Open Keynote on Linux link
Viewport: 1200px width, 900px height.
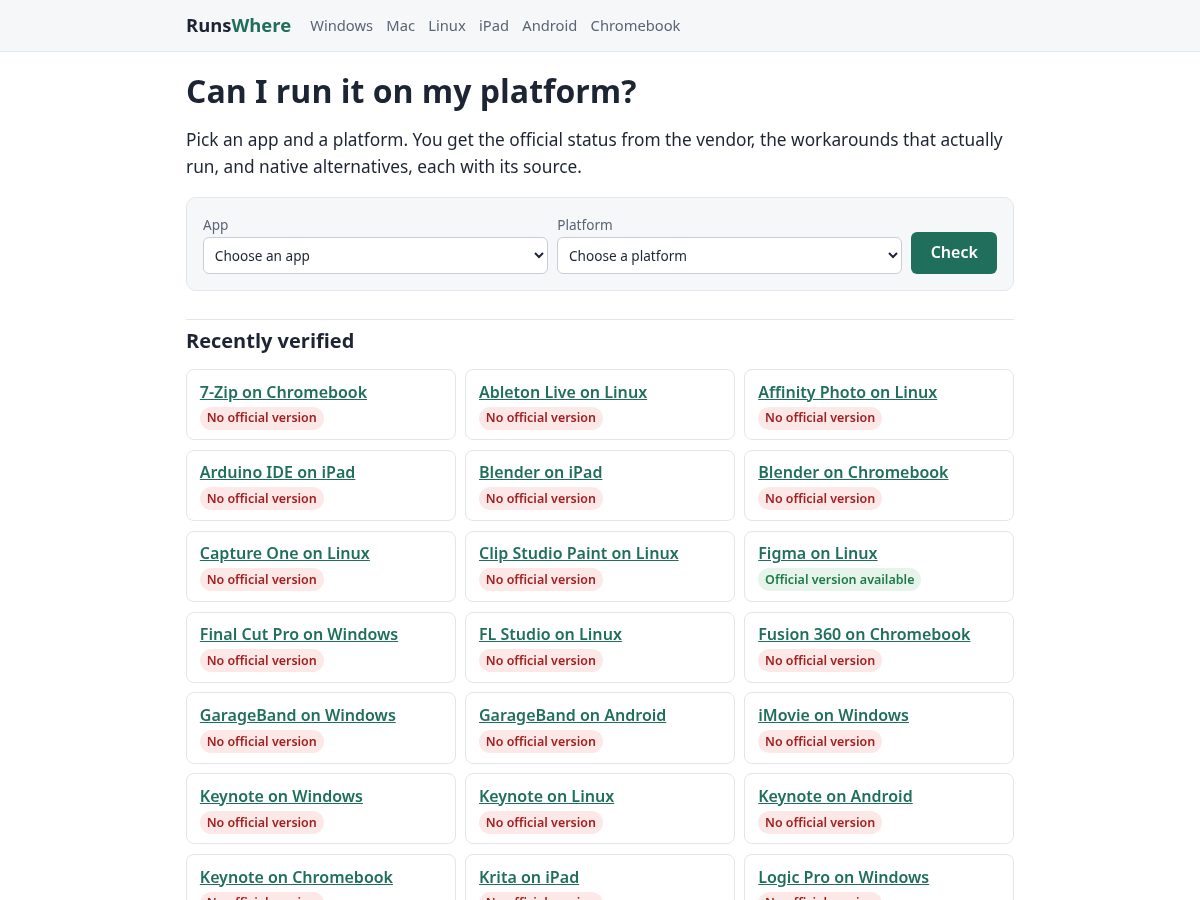click(x=546, y=796)
